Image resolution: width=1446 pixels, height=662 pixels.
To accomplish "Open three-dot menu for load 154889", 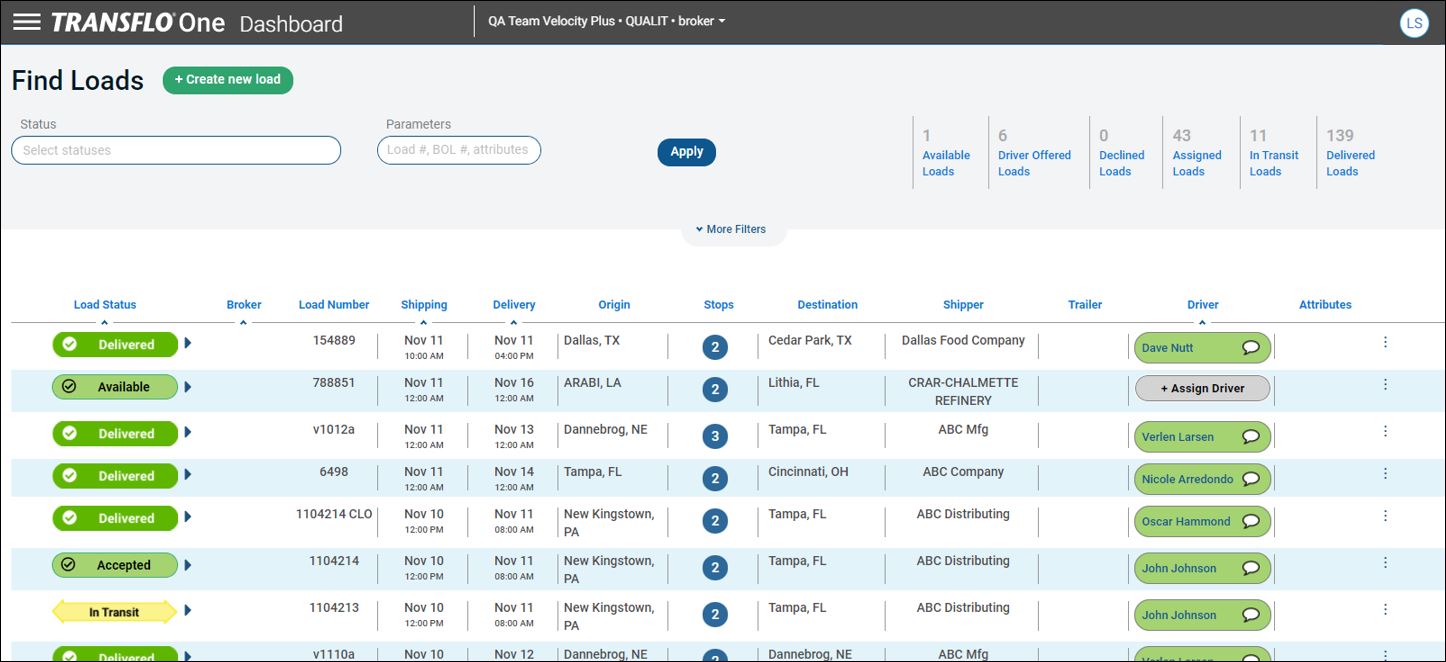I will pos(1385,342).
